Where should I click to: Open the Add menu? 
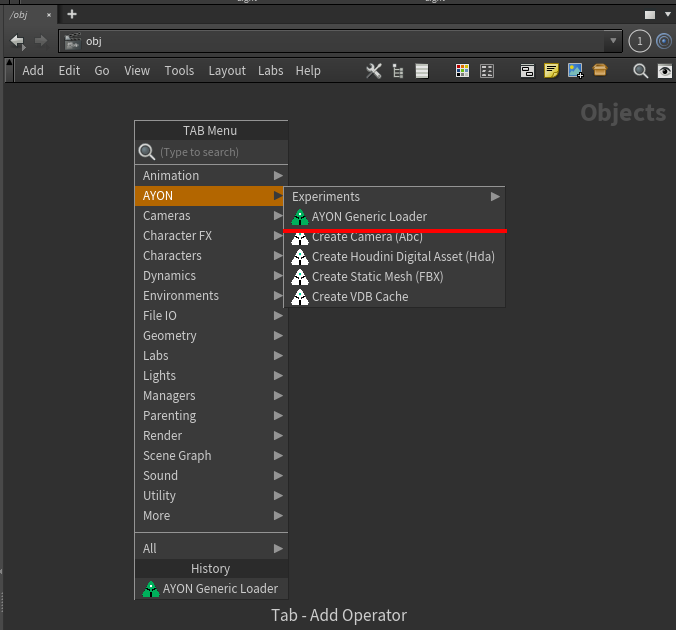pos(33,71)
